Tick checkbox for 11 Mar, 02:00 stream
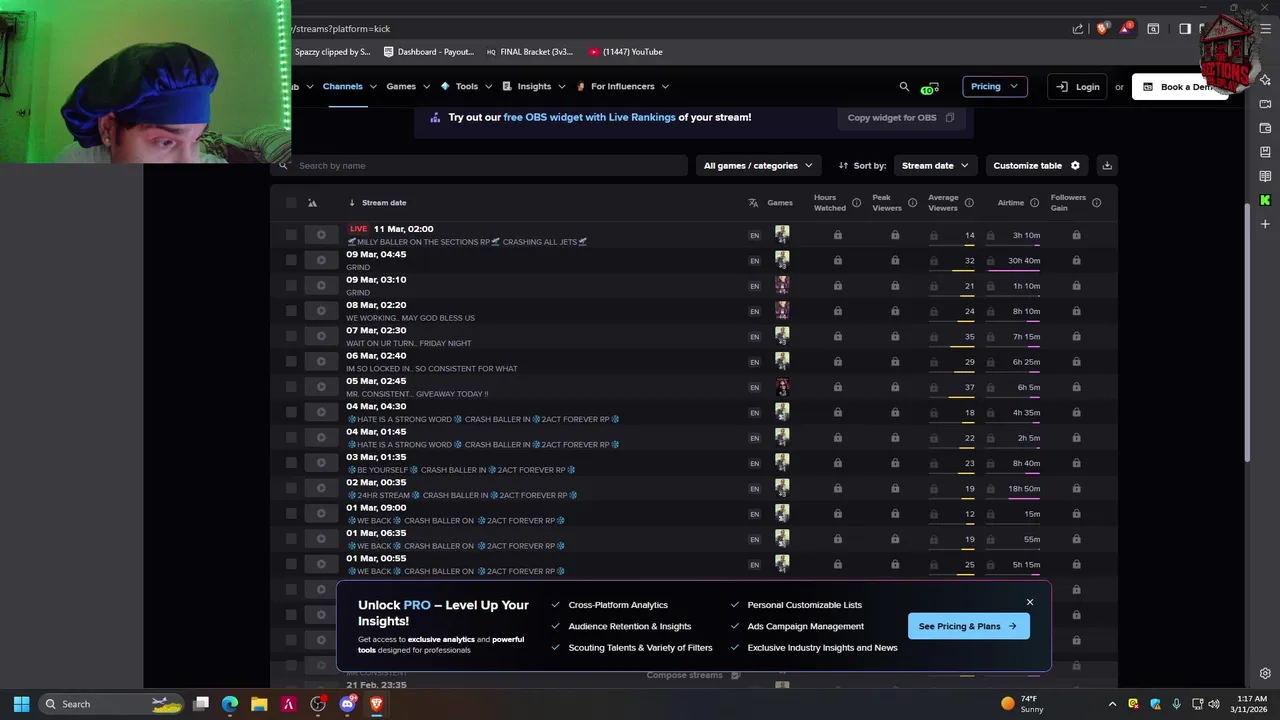The image size is (1280, 720). [x=291, y=235]
